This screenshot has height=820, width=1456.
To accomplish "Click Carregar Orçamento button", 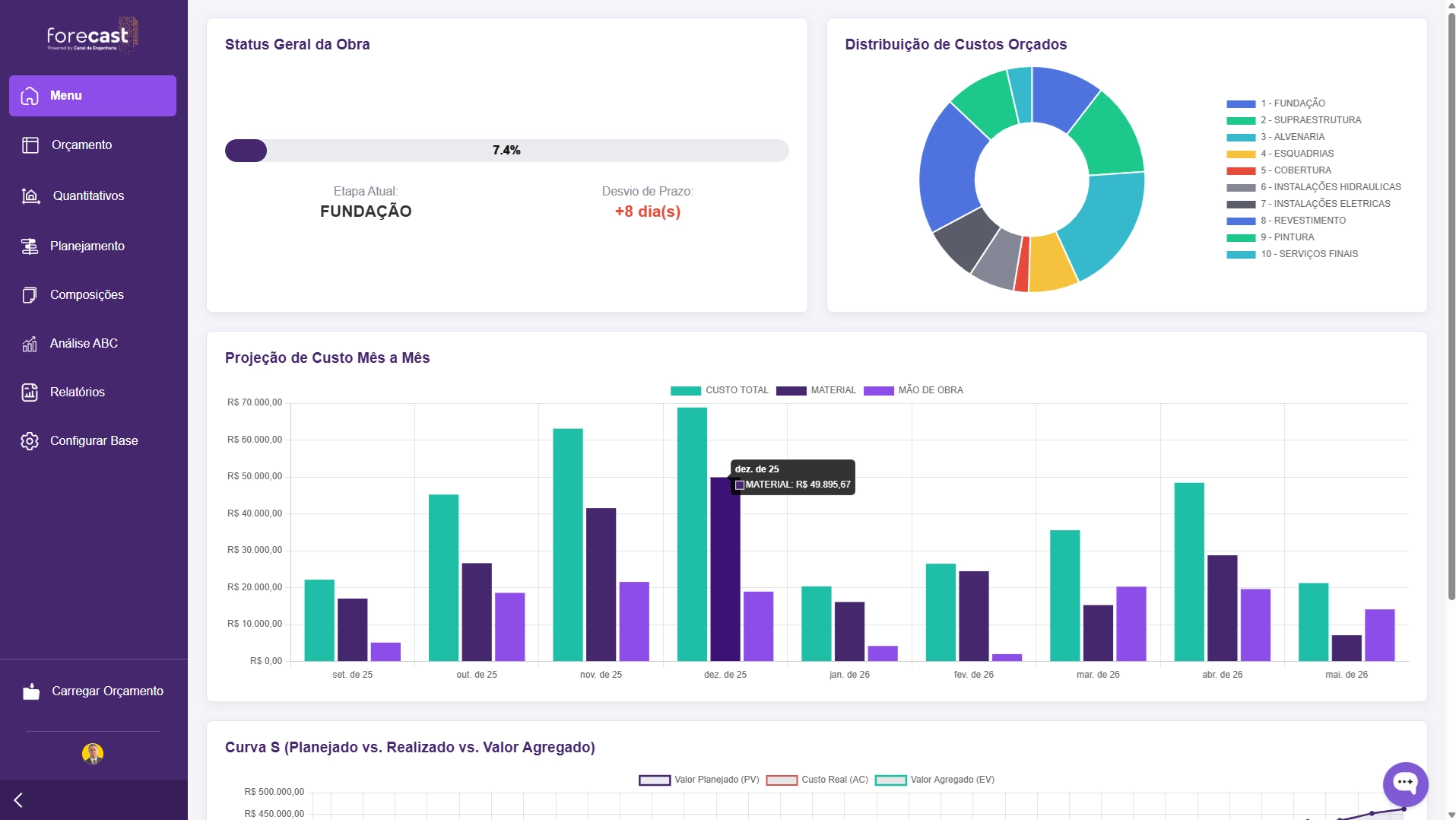I will tap(93, 691).
